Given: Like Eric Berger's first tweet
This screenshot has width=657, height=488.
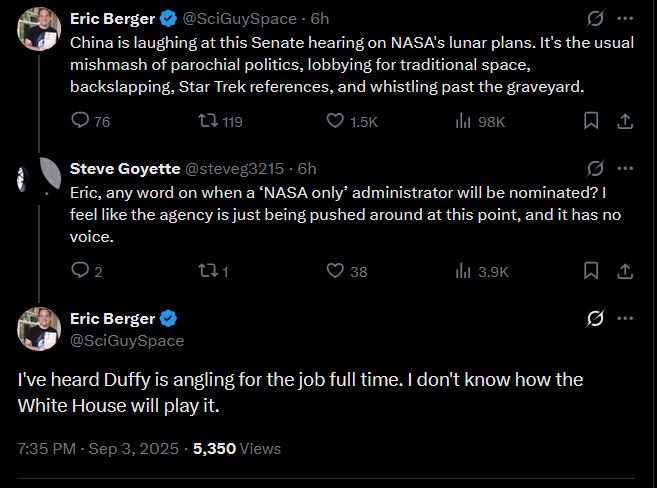Looking at the screenshot, I should (336, 121).
